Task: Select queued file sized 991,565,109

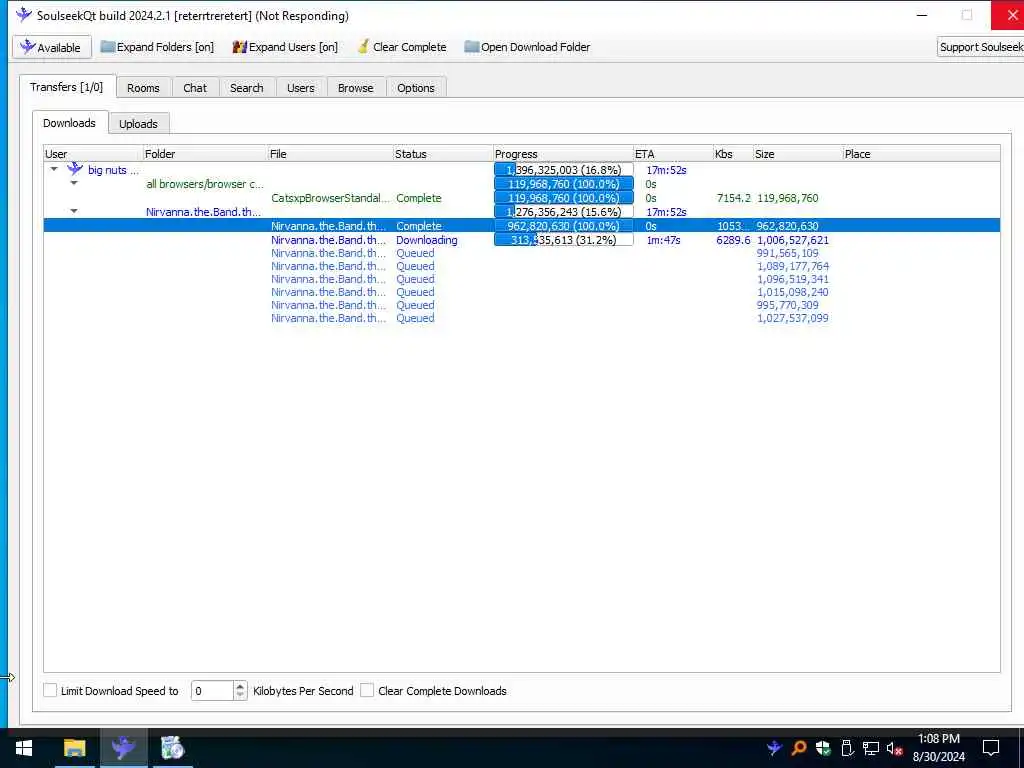Action: pyautogui.click(x=522, y=253)
